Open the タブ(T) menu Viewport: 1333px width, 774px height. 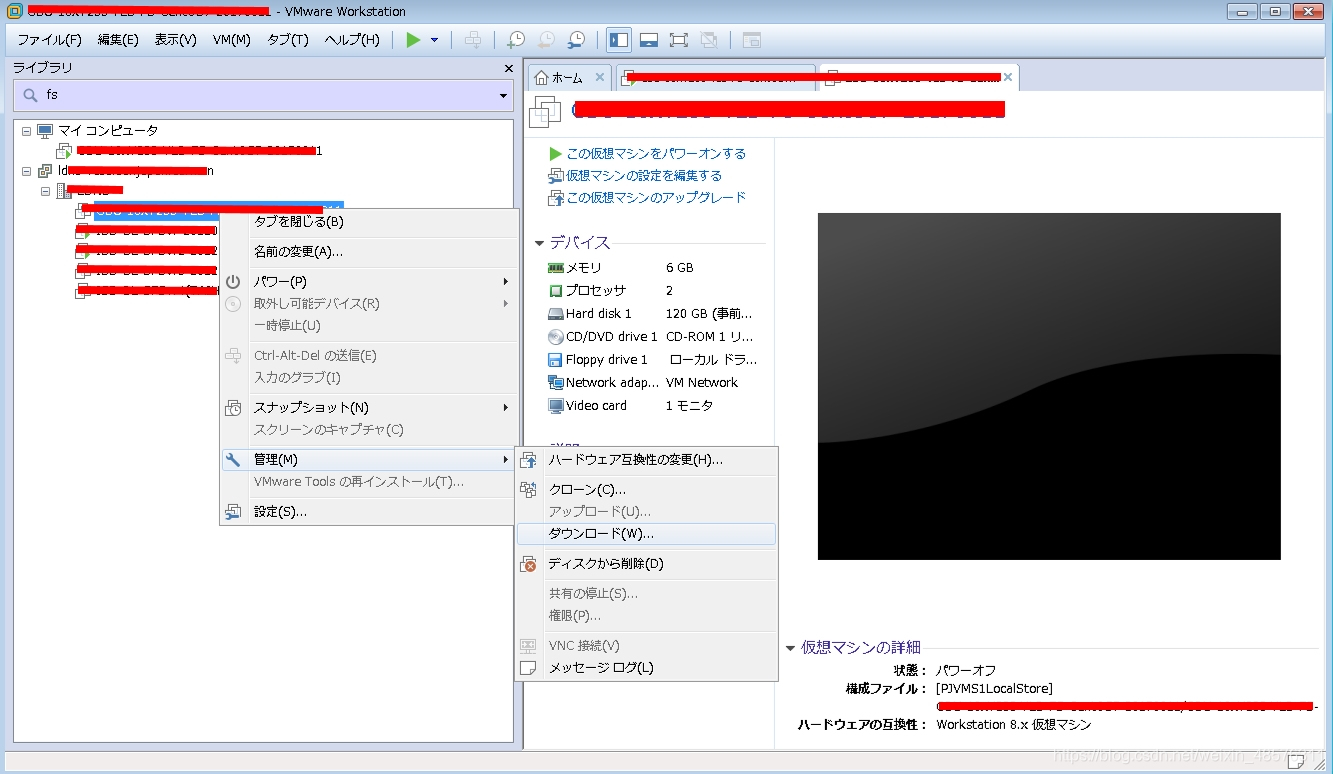coord(288,40)
